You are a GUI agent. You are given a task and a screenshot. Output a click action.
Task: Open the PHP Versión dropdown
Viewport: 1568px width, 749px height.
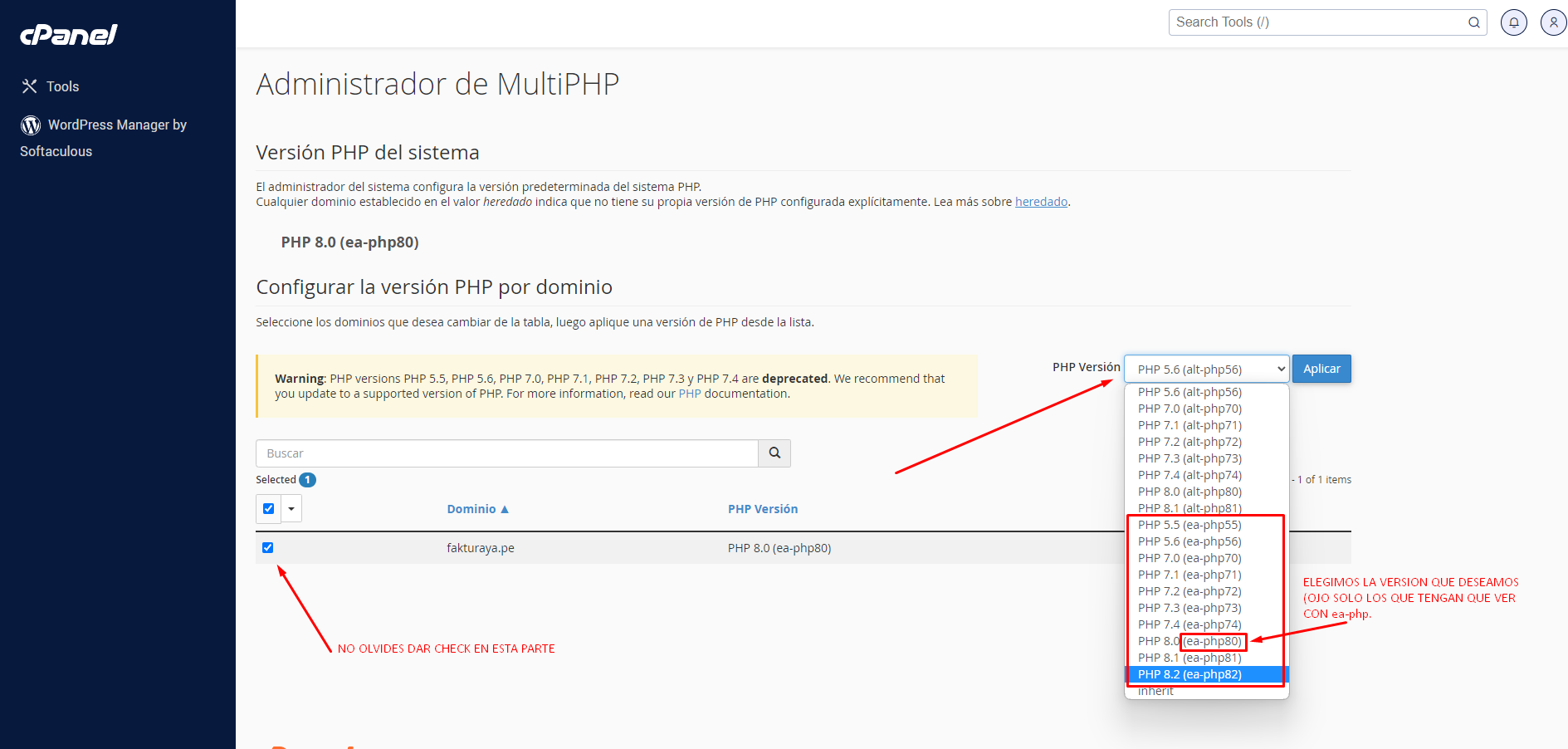[x=1206, y=370]
